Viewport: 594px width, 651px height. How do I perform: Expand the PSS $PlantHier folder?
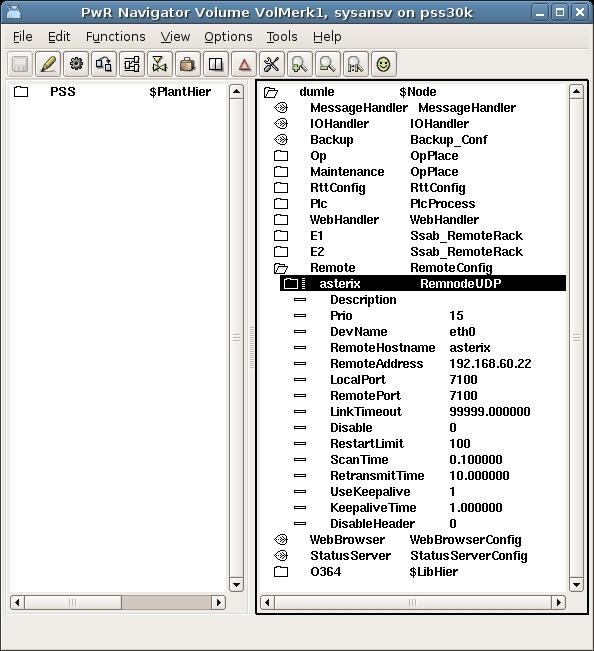coord(21,92)
